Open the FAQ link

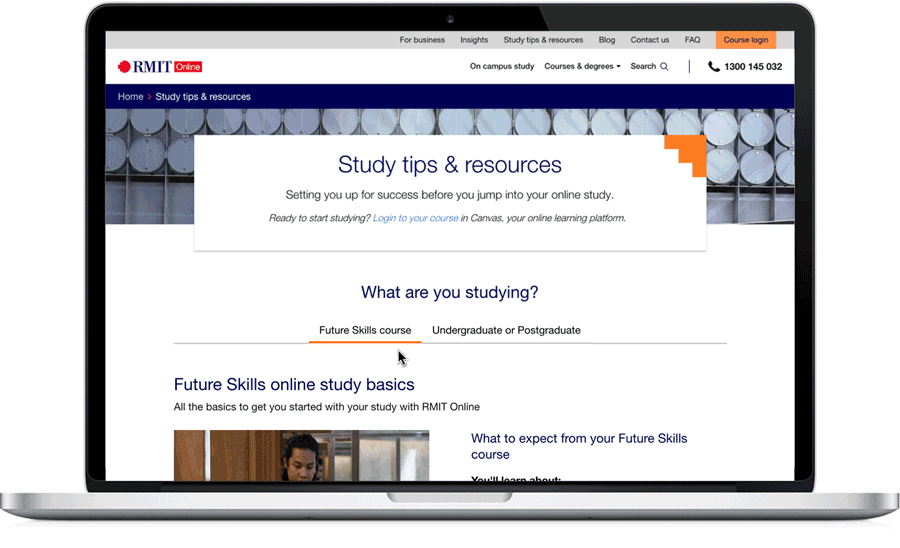pyautogui.click(x=692, y=40)
